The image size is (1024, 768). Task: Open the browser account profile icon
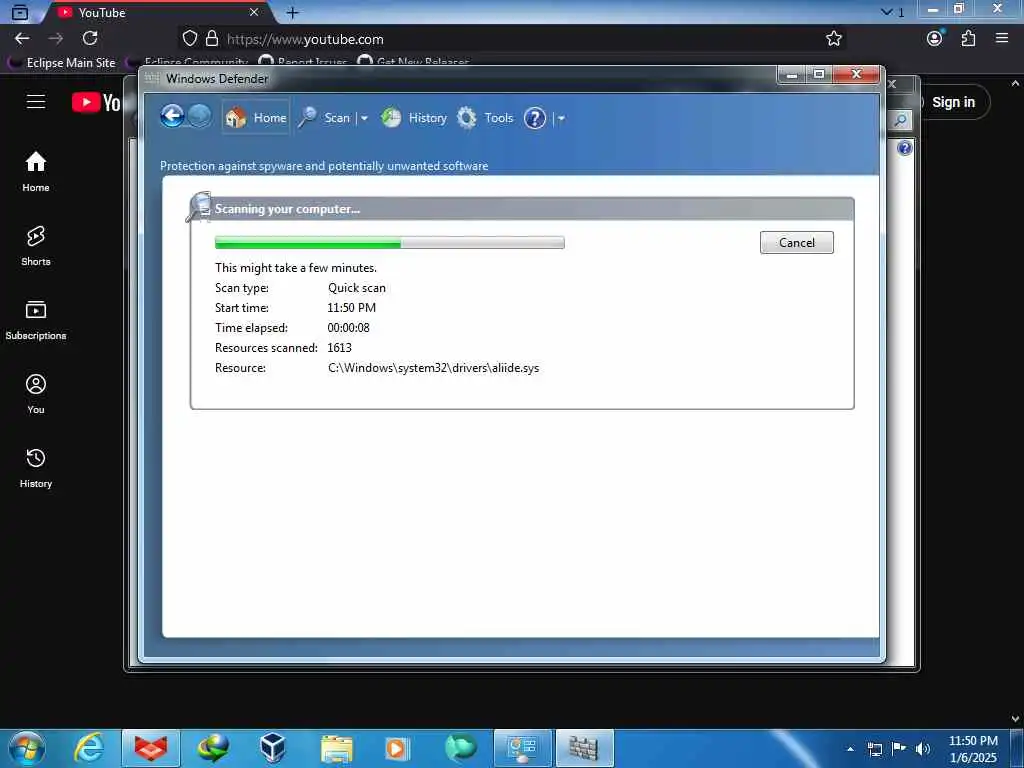[935, 39]
